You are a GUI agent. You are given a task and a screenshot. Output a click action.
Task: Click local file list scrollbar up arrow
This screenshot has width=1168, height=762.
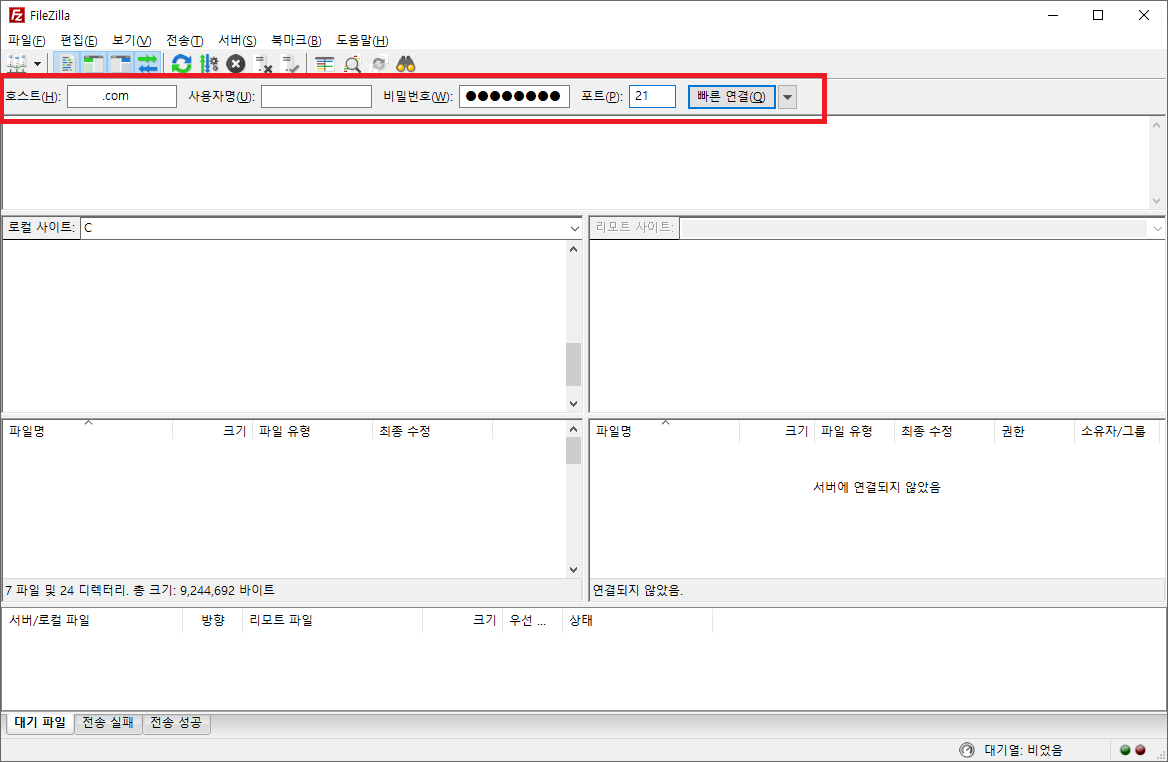[573, 429]
